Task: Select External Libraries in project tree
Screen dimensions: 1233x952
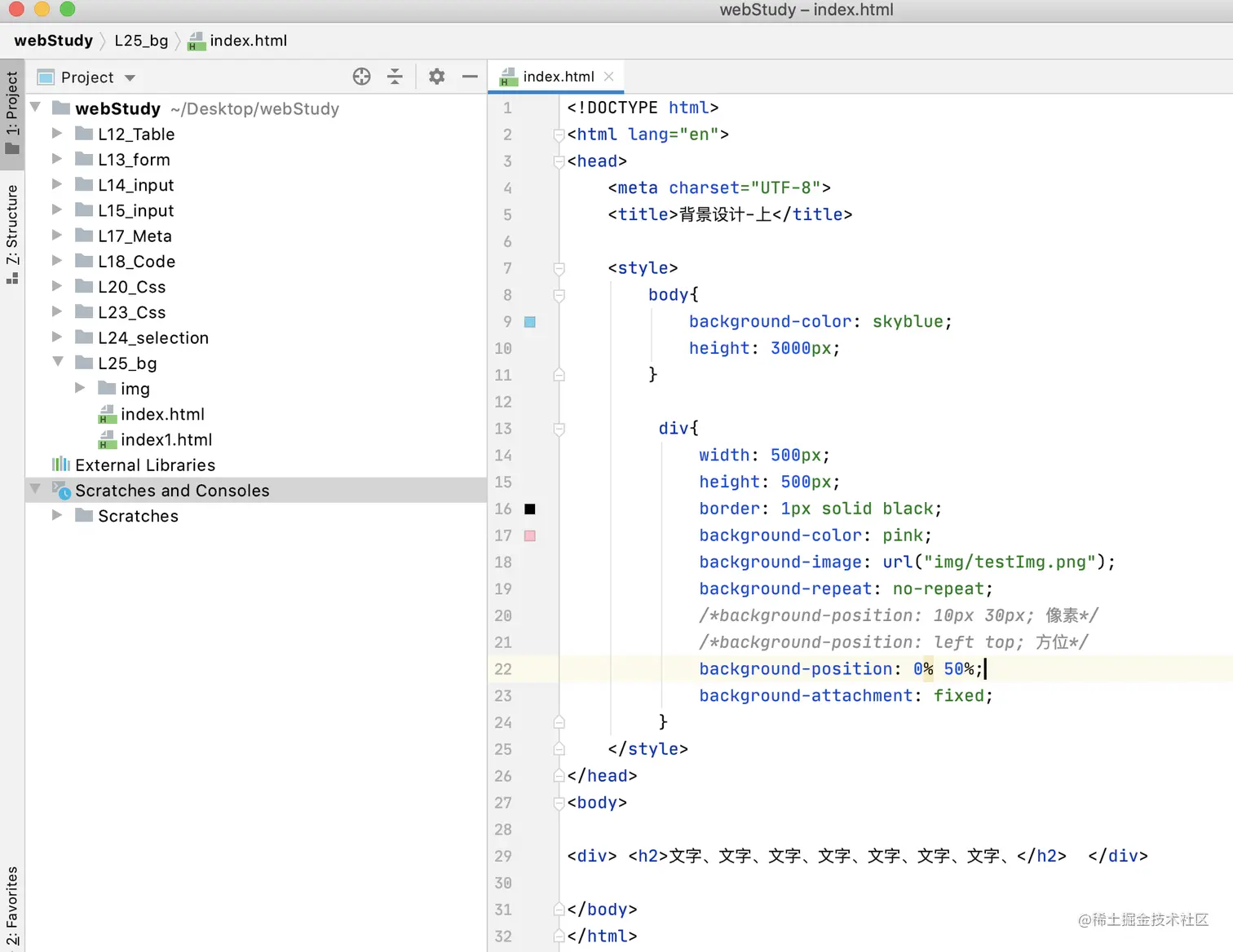Action: (145, 465)
